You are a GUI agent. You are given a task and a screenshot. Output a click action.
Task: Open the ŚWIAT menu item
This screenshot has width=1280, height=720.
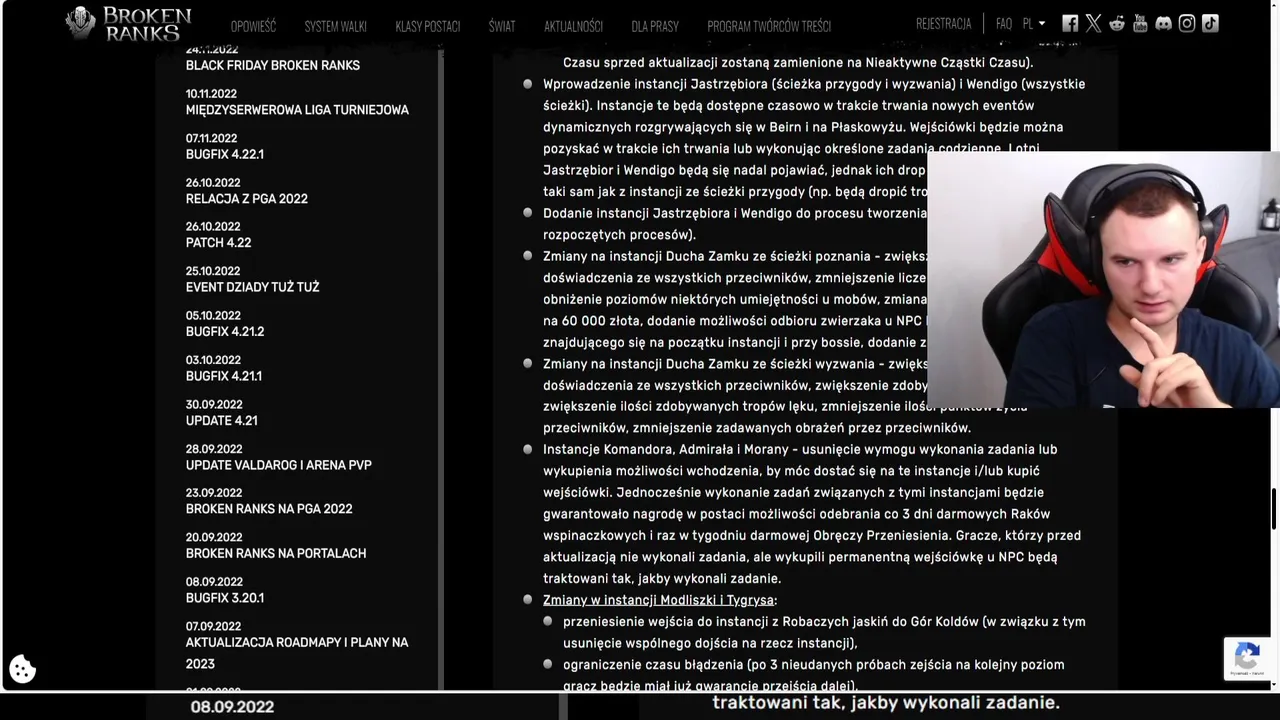pyautogui.click(x=502, y=26)
